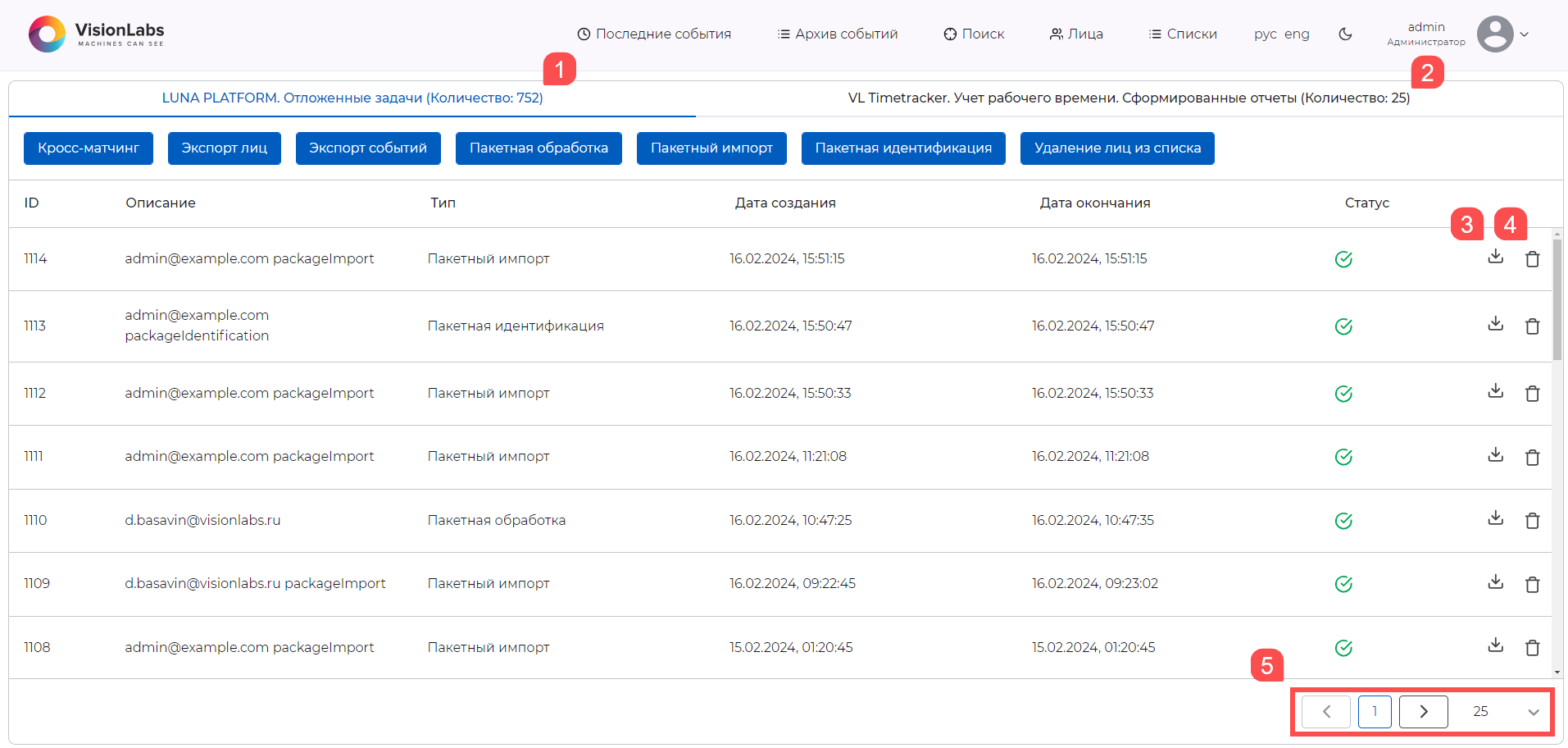The image size is (1568, 748).
Task: Click Экспорт событий button
Action: pos(368,148)
